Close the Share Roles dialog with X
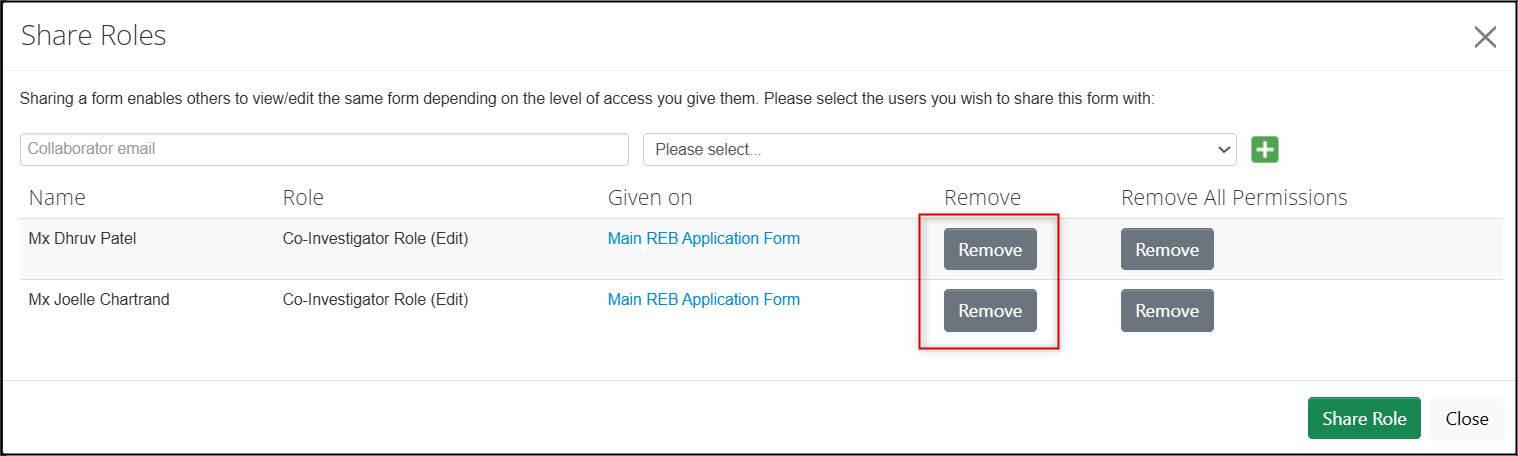Viewport: 1518px width, 456px height. coord(1484,38)
